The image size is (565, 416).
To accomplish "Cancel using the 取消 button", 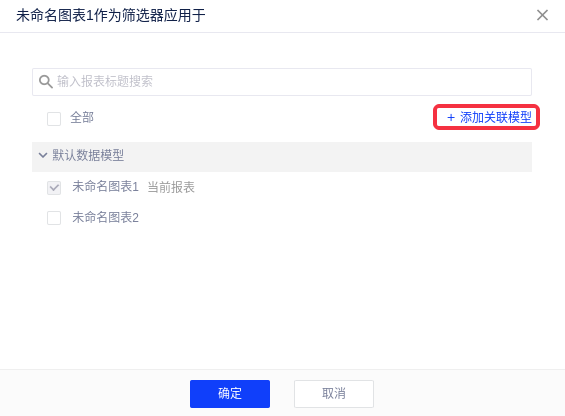I will (x=334, y=394).
